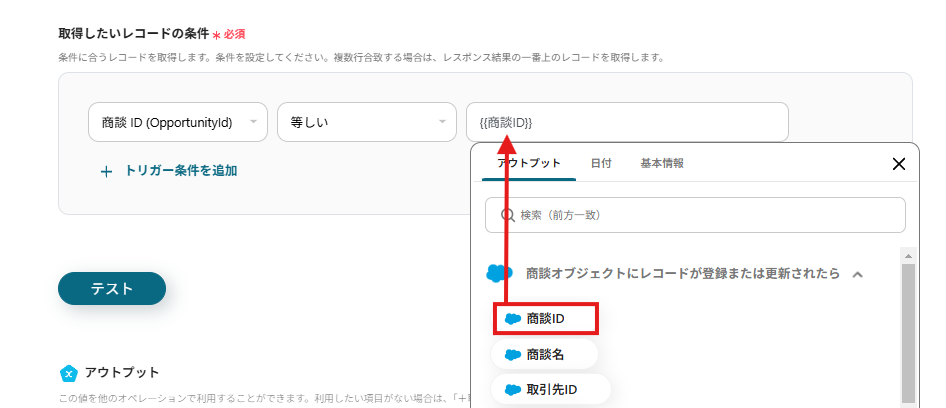Open the 等しい operator dropdown
The height and width of the screenshot is (408, 946).
coord(366,122)
